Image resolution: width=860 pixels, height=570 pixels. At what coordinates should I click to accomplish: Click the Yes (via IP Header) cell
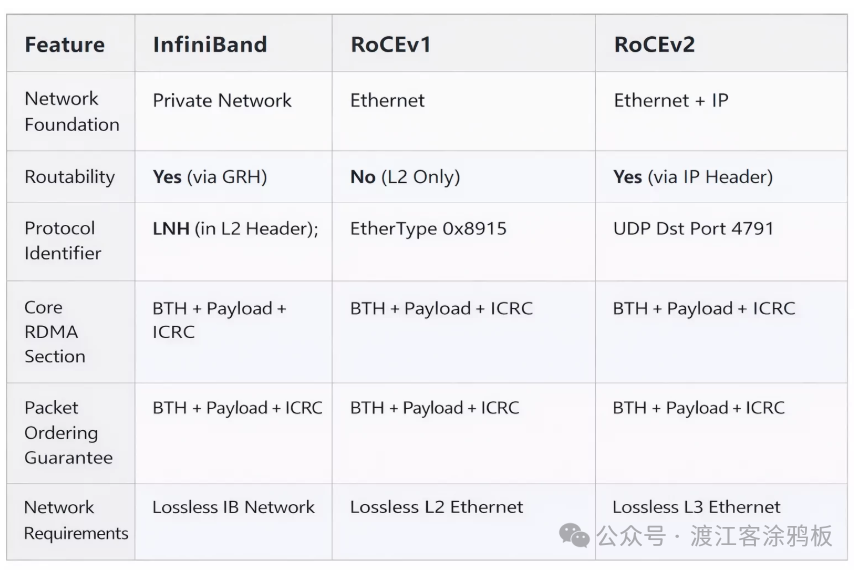click(x=692, y=177)
